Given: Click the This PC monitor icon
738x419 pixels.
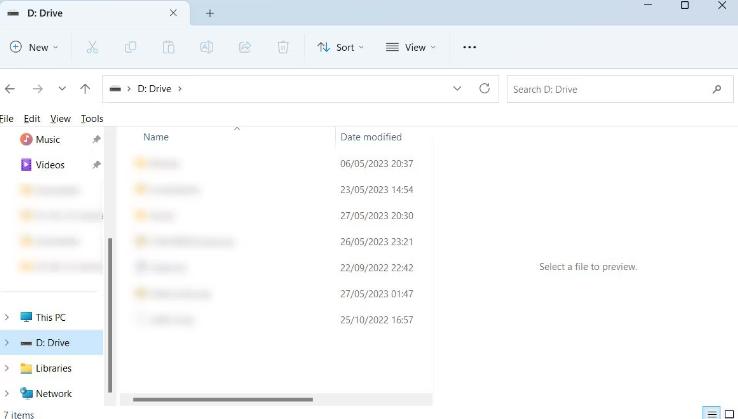Looking at the screenshot, I should point(26,317).
